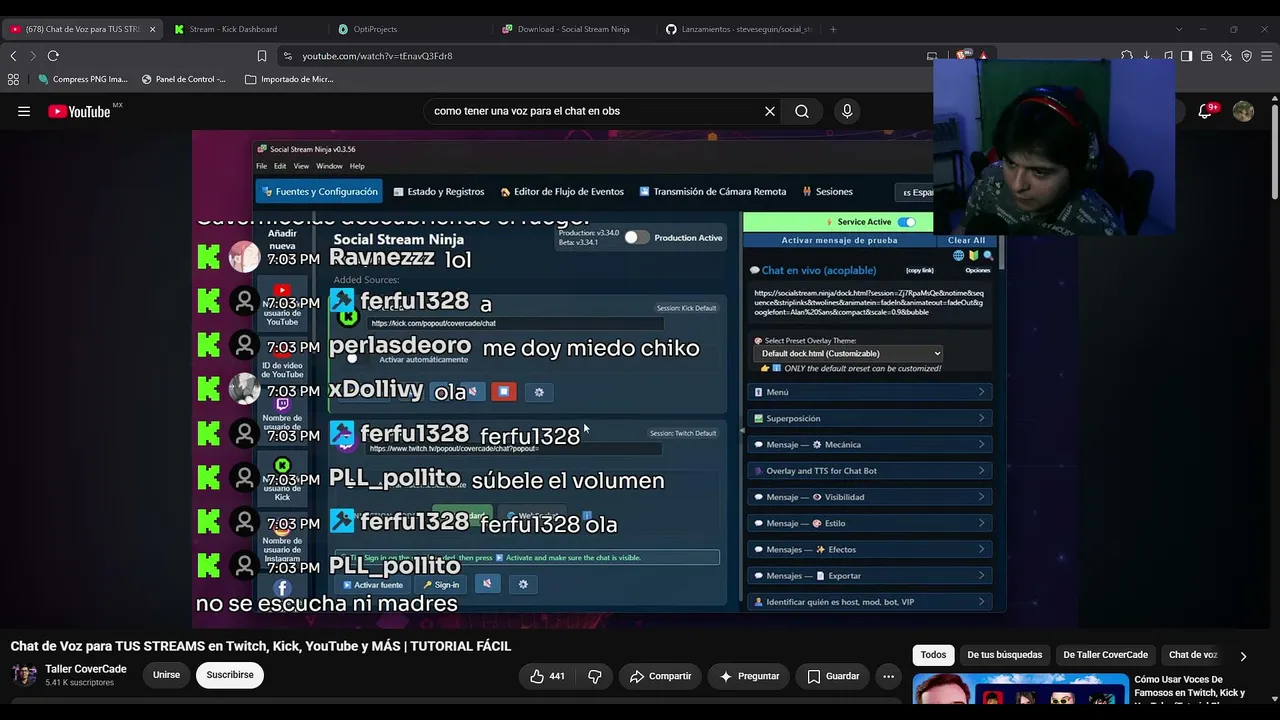Go back to the previous browser page
Screen dimensions: 1280x720
tap(13, 56)
